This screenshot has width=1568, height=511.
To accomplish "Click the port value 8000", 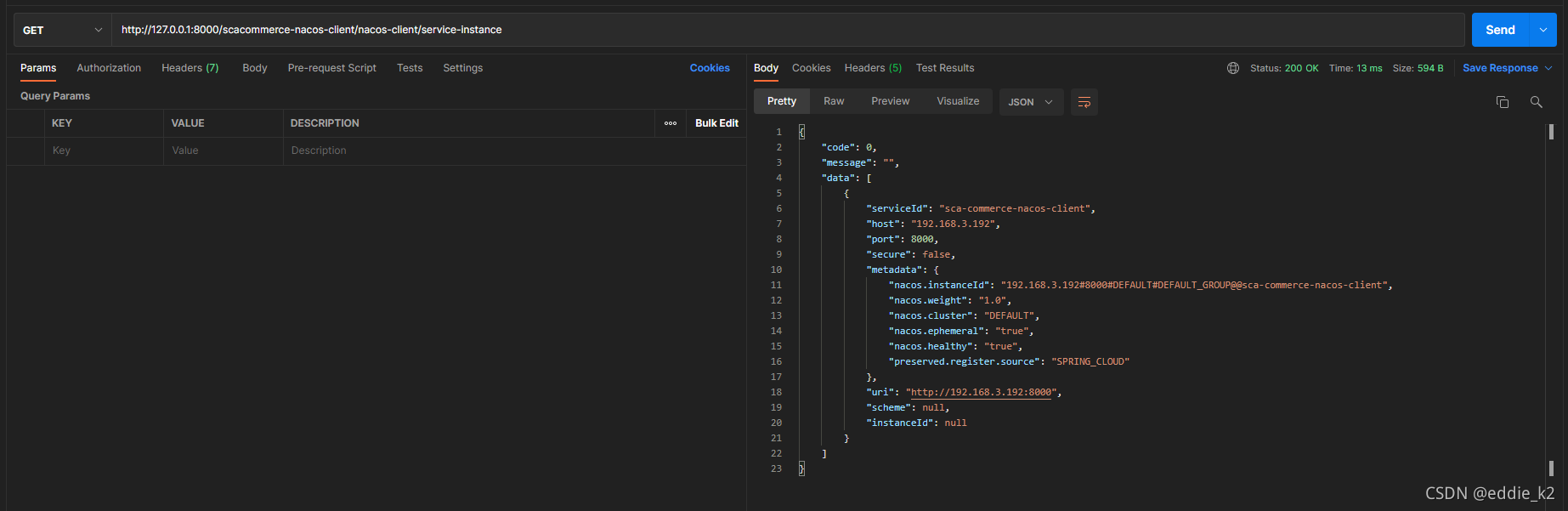I will click(x=922, y=239).
